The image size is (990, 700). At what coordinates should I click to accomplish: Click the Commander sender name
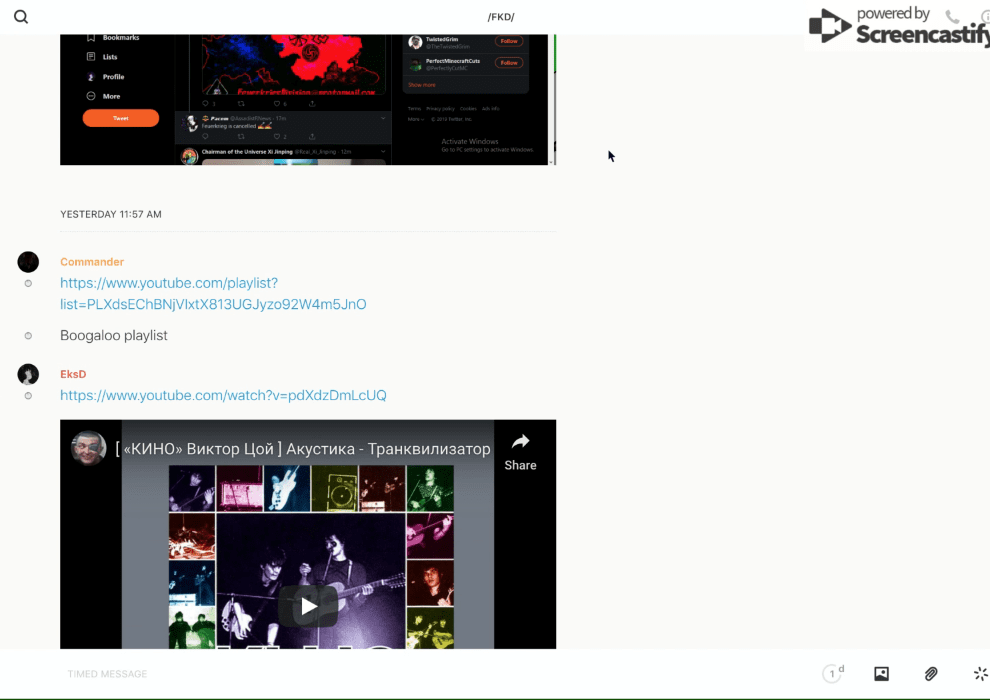click(92, 262)
